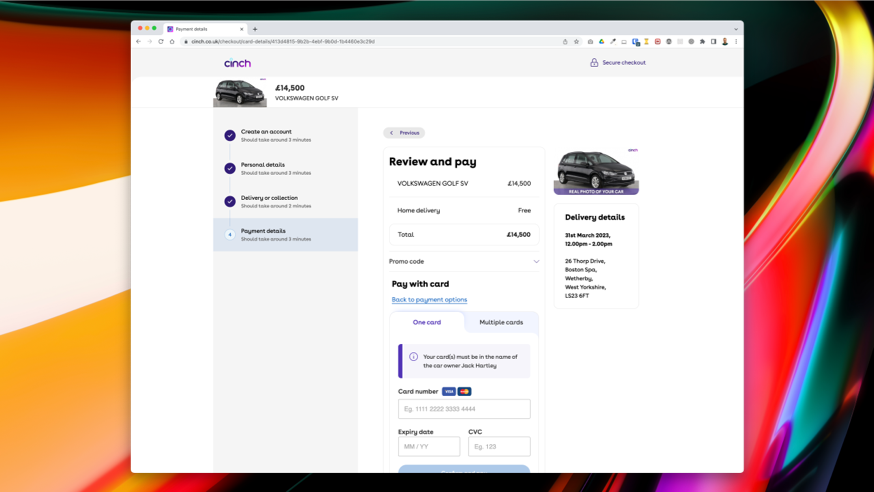Switch to the Multiple cards tab
Viewport: 874px width, 492px height.
(501, 322)
